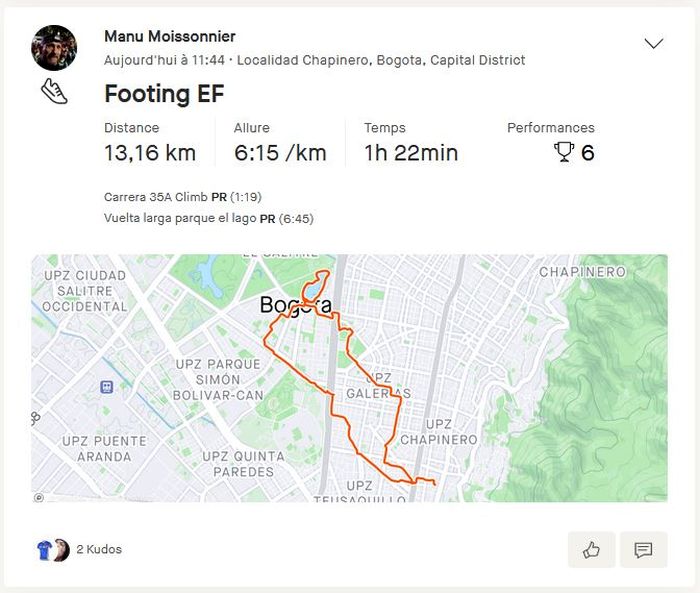The height and width of the screenshot is (593, 700).
Task: Give kudos with the thumbs-up button
Action: (591, 549)
